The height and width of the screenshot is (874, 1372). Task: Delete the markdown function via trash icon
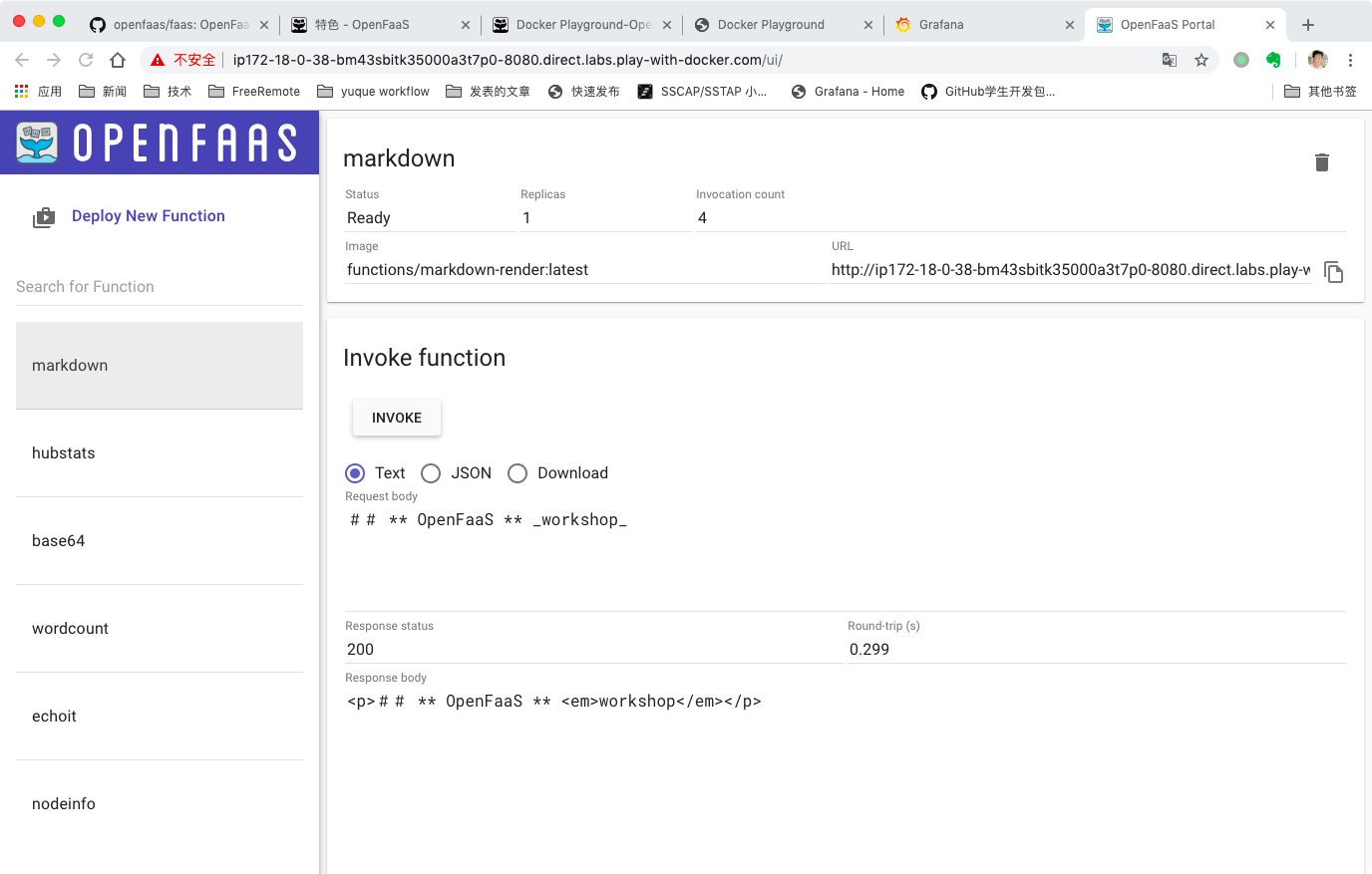pyautogui.click(x=1322, y=162)
